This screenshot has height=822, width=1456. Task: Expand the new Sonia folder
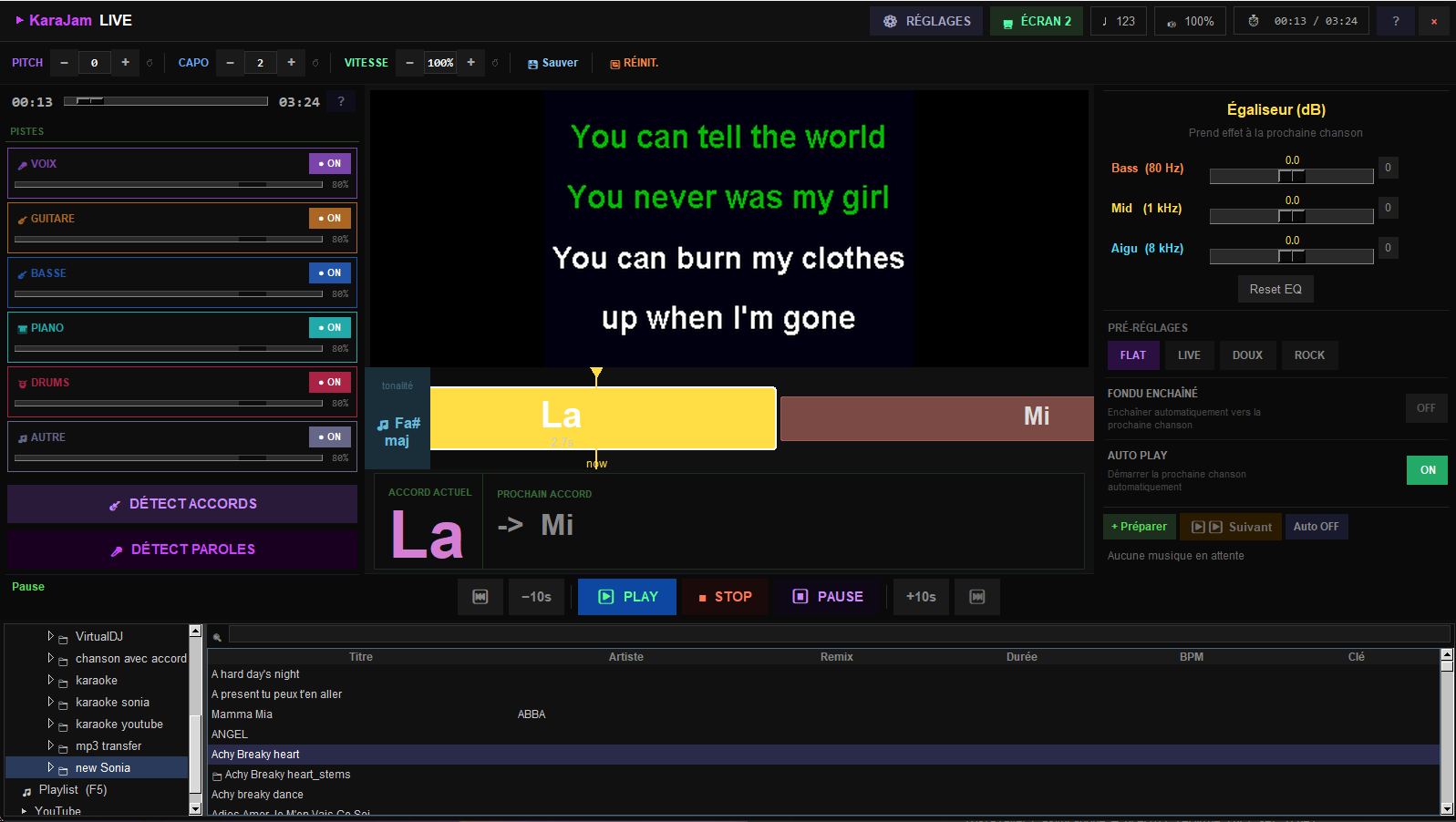[x=50, y=767]
